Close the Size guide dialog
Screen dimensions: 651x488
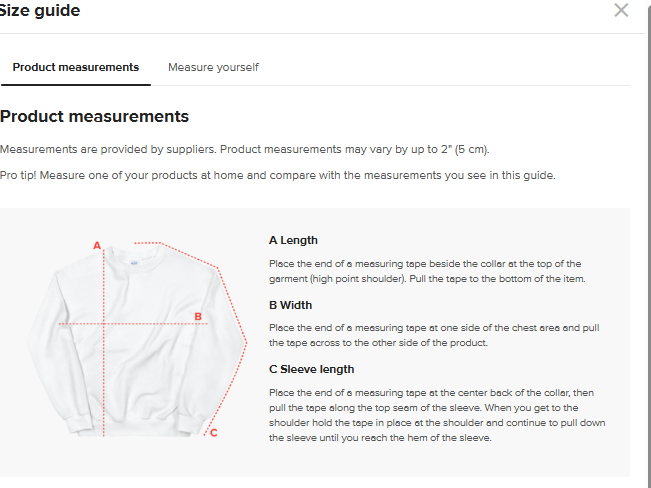coord(621,11)
